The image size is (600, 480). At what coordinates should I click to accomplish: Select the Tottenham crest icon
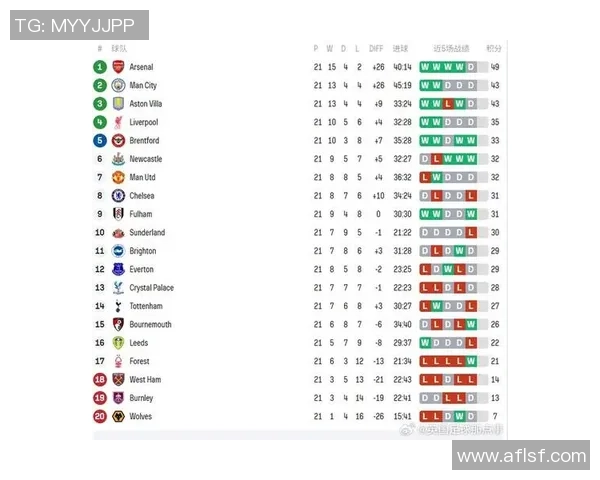[x=118, y=306]
